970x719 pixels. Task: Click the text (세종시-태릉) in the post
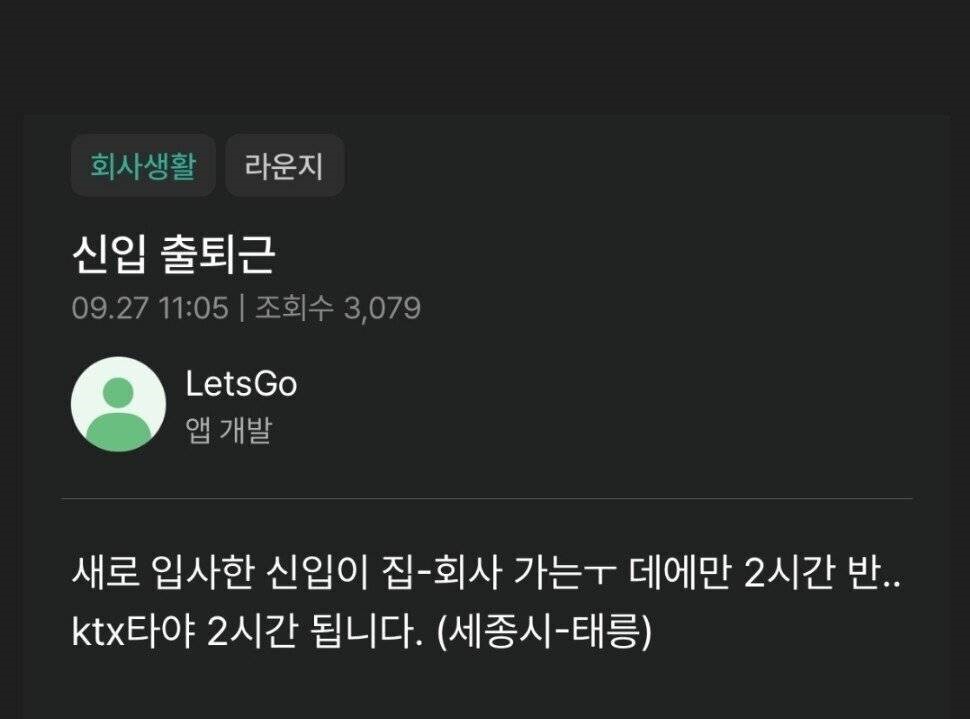(x=544, y=632)
